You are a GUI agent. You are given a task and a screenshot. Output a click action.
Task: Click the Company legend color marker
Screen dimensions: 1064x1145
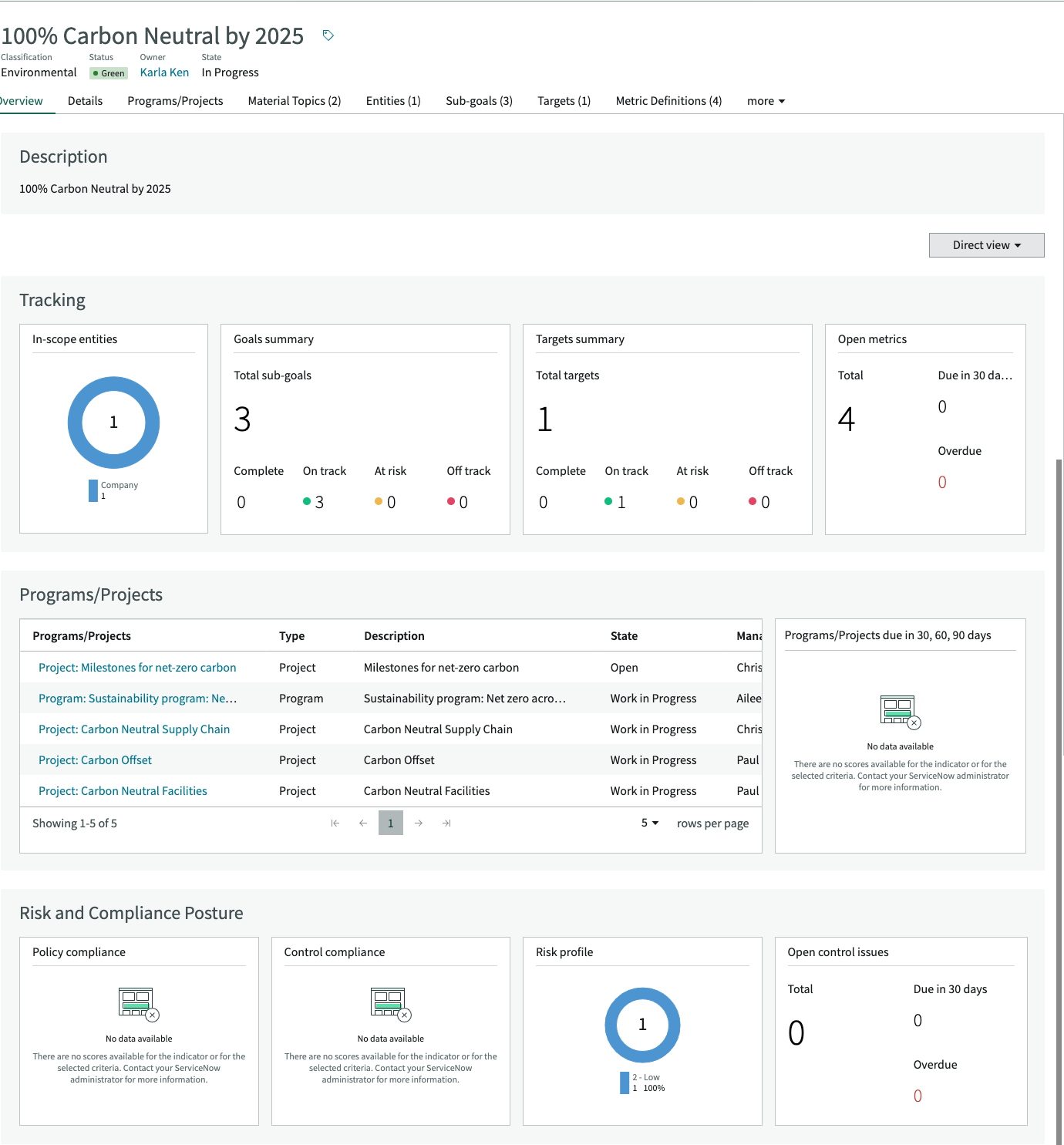[93, 490]
